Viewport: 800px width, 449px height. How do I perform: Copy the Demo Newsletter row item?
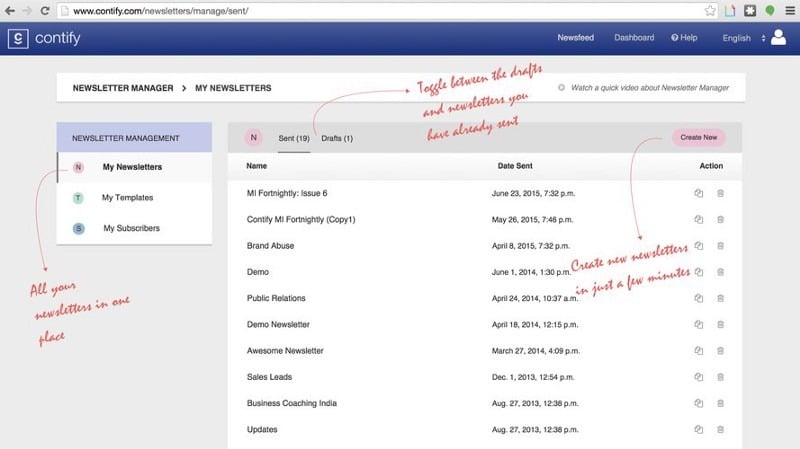pos(698,325)
